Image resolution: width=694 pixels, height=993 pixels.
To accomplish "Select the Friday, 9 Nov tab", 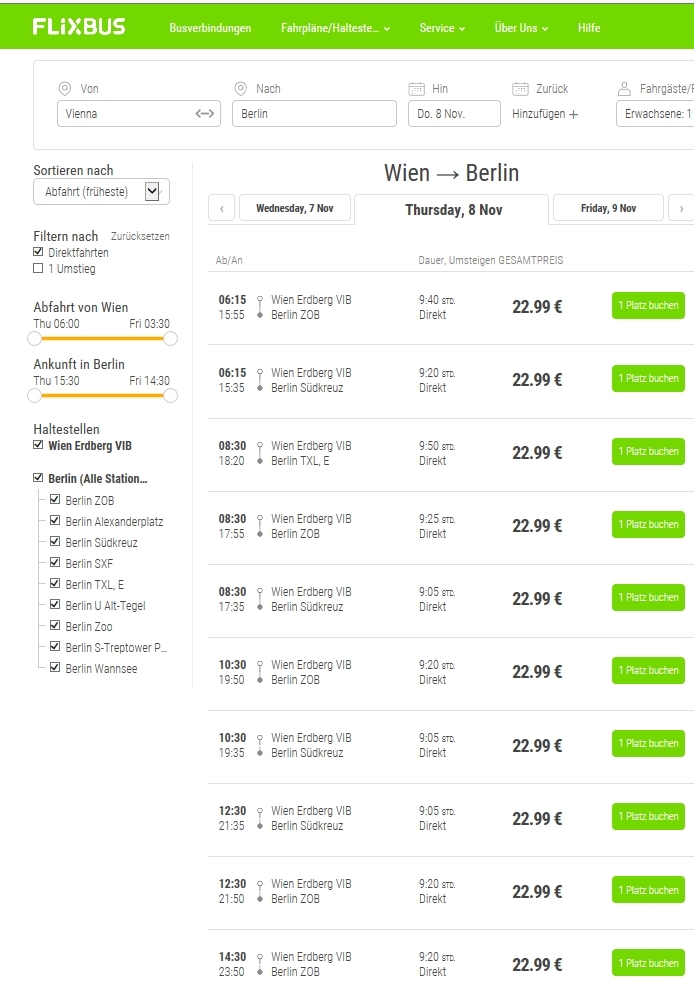I will coord(608,208).
